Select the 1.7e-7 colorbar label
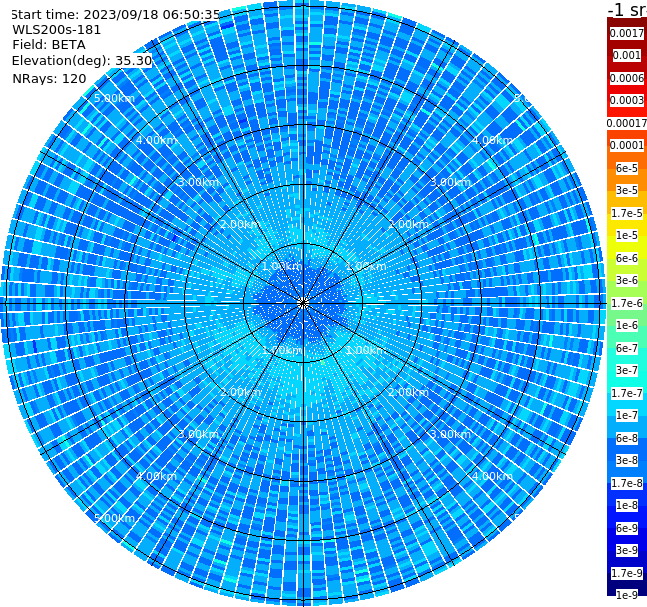 [627, 393]
